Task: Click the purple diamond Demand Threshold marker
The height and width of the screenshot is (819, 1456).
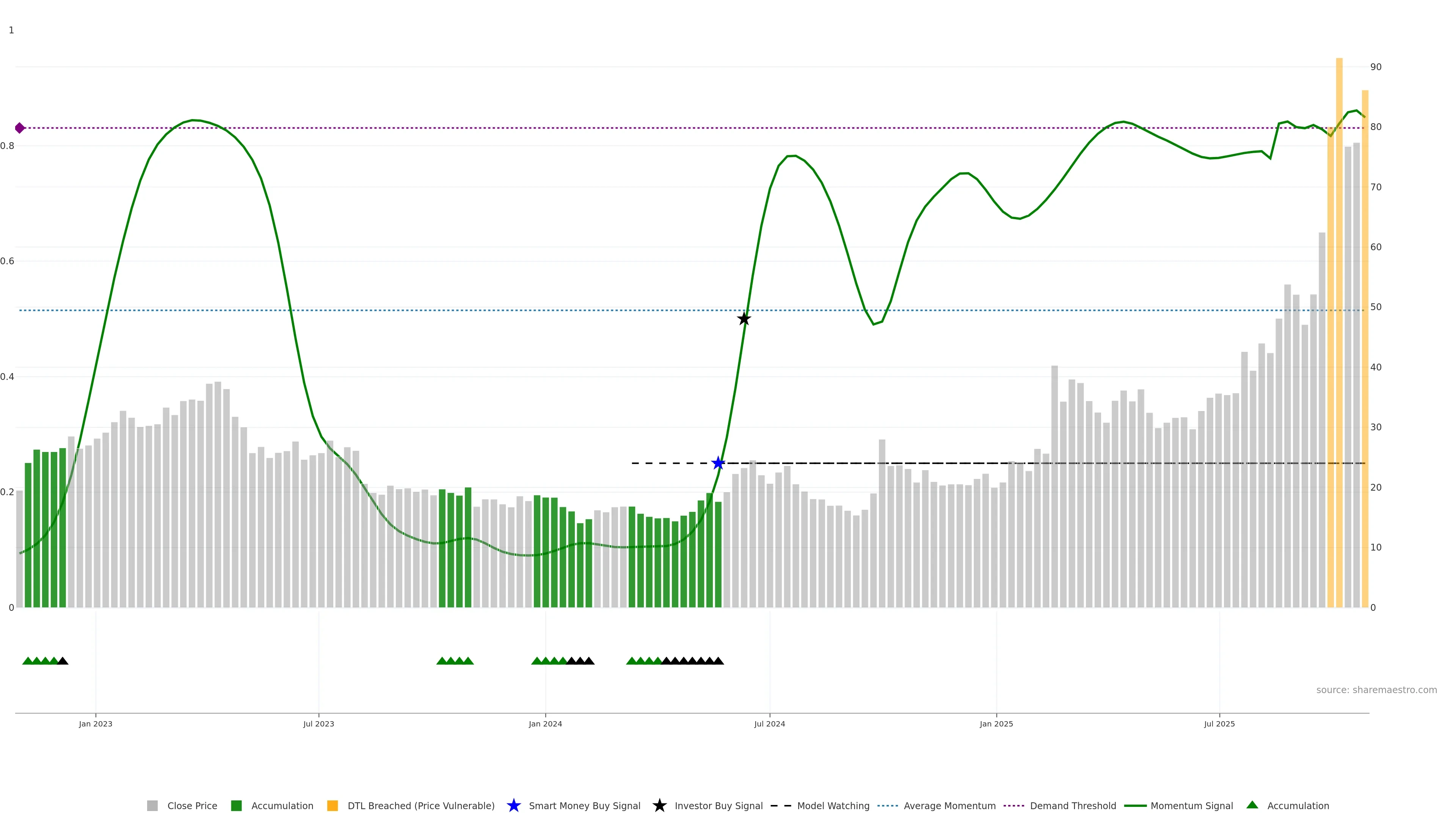Action: point(20,128)
